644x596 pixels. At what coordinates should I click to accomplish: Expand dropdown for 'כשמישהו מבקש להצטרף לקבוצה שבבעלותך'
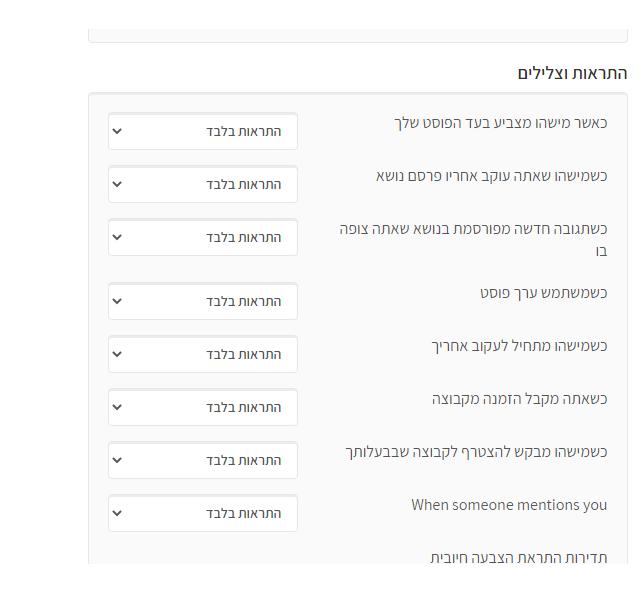click(x=203, y=460)
